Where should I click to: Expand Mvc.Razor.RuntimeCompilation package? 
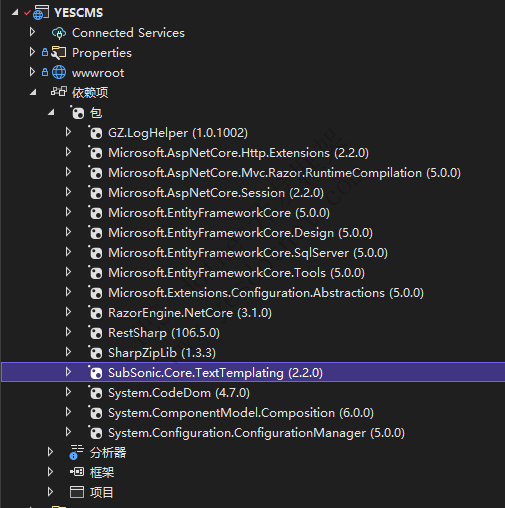point(68,172)
